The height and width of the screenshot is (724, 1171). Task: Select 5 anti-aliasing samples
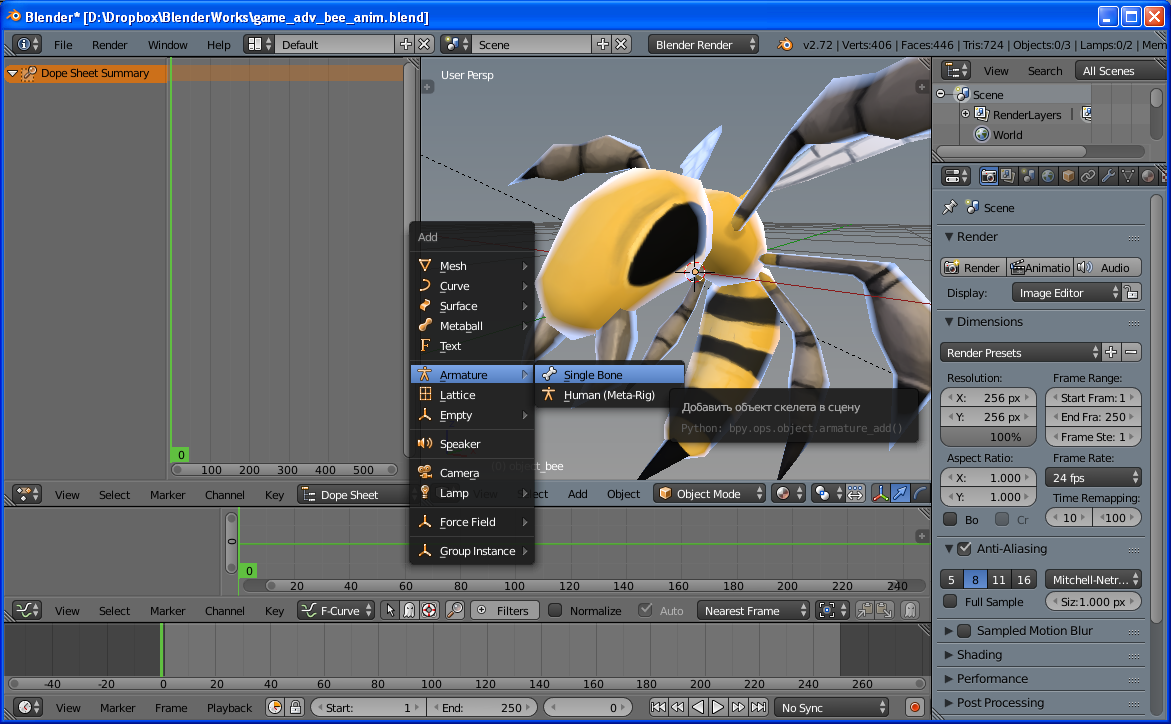[951, 579]
